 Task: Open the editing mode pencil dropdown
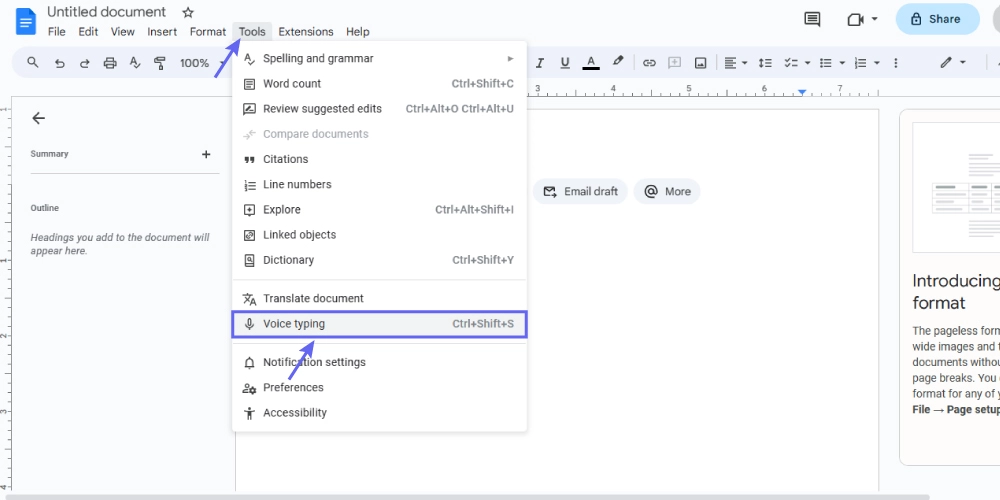(953, 62)
